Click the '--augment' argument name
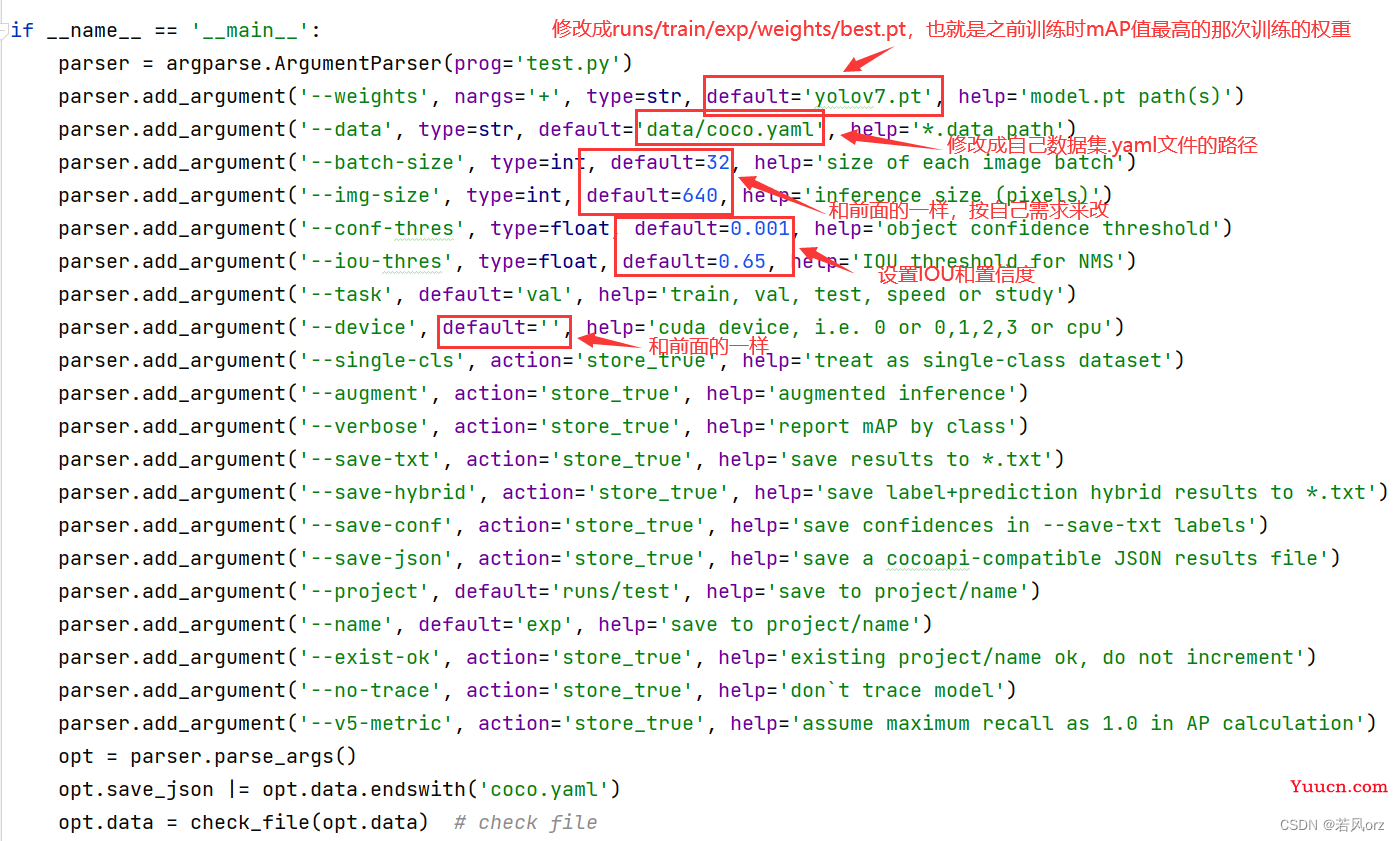 tap(364, 393)
